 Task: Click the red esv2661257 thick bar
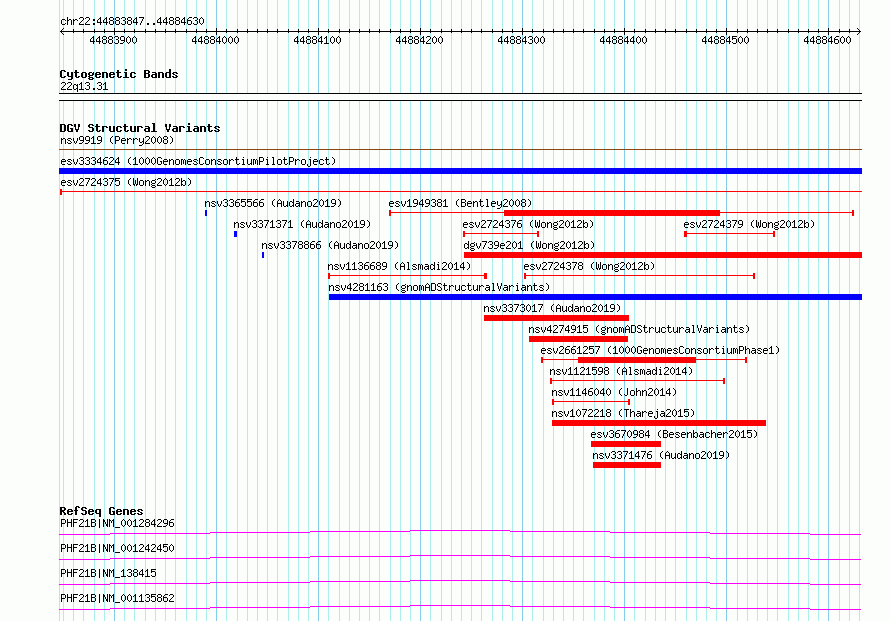pos(637,360)
